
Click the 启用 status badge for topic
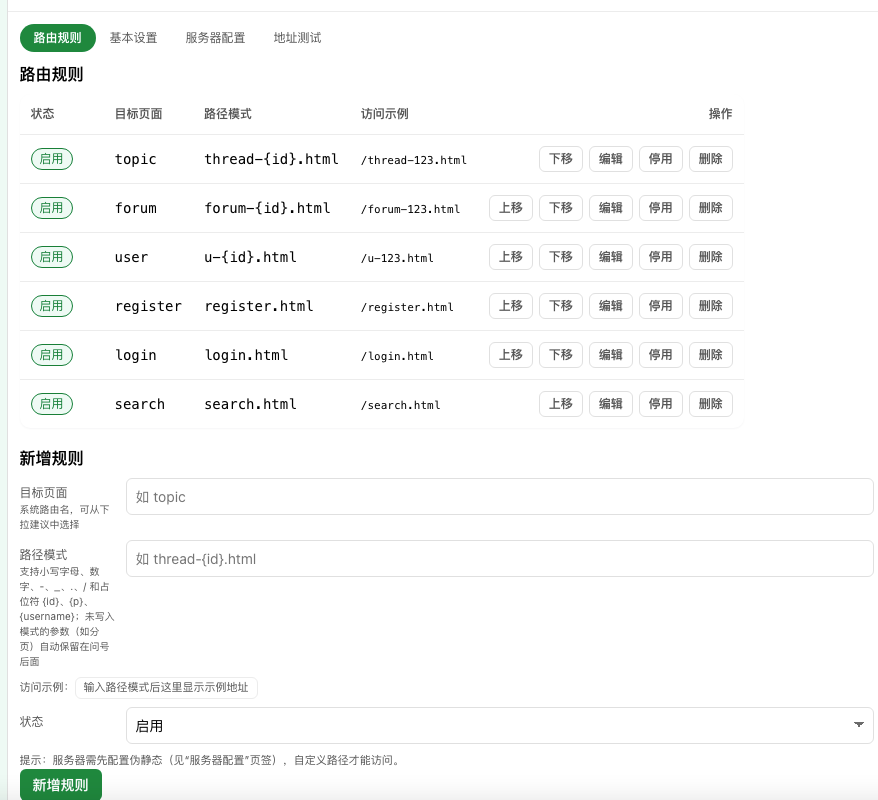click(x=52, y=159)
